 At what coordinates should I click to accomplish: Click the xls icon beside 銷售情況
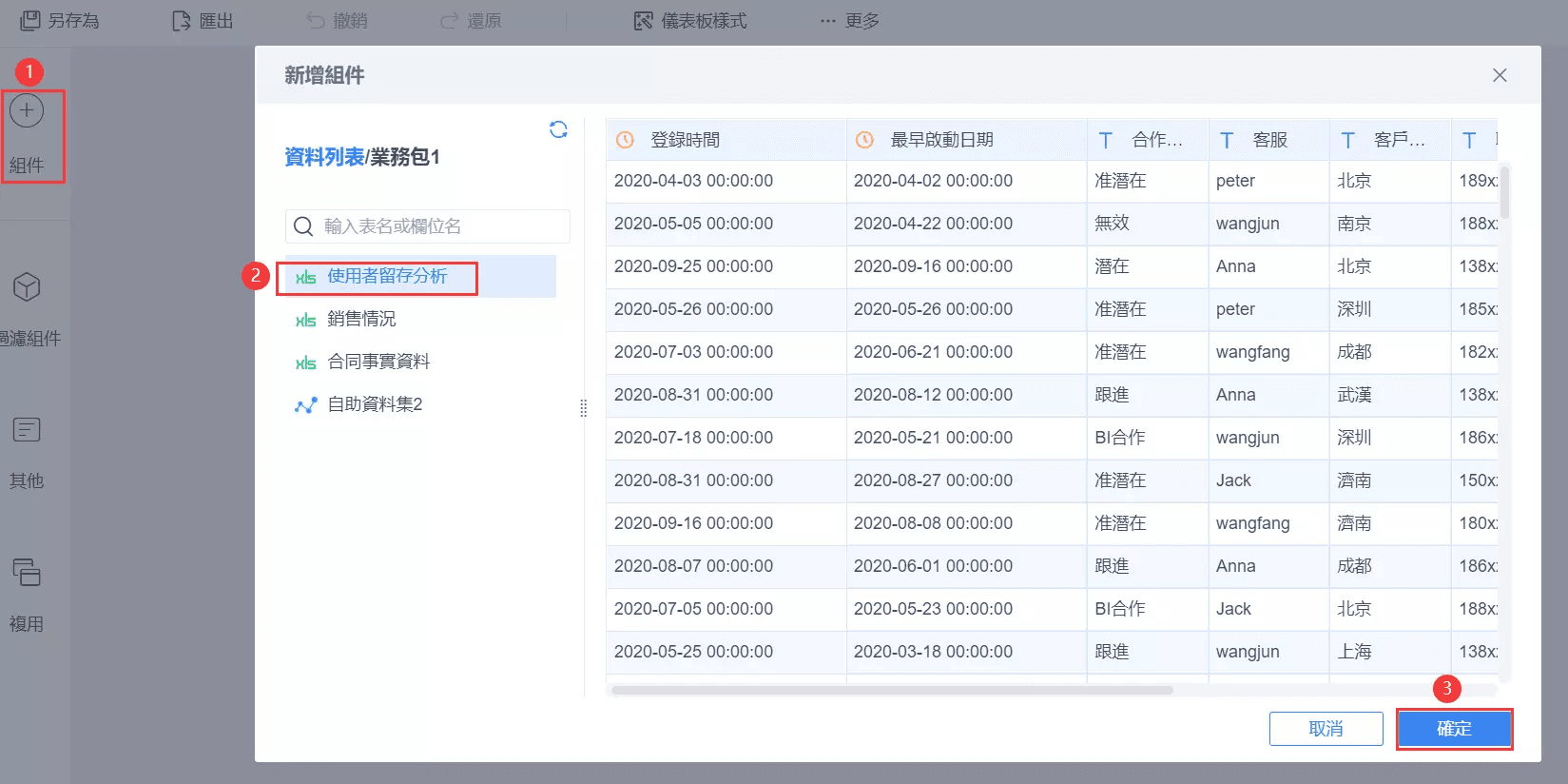[x=305, y=320]
